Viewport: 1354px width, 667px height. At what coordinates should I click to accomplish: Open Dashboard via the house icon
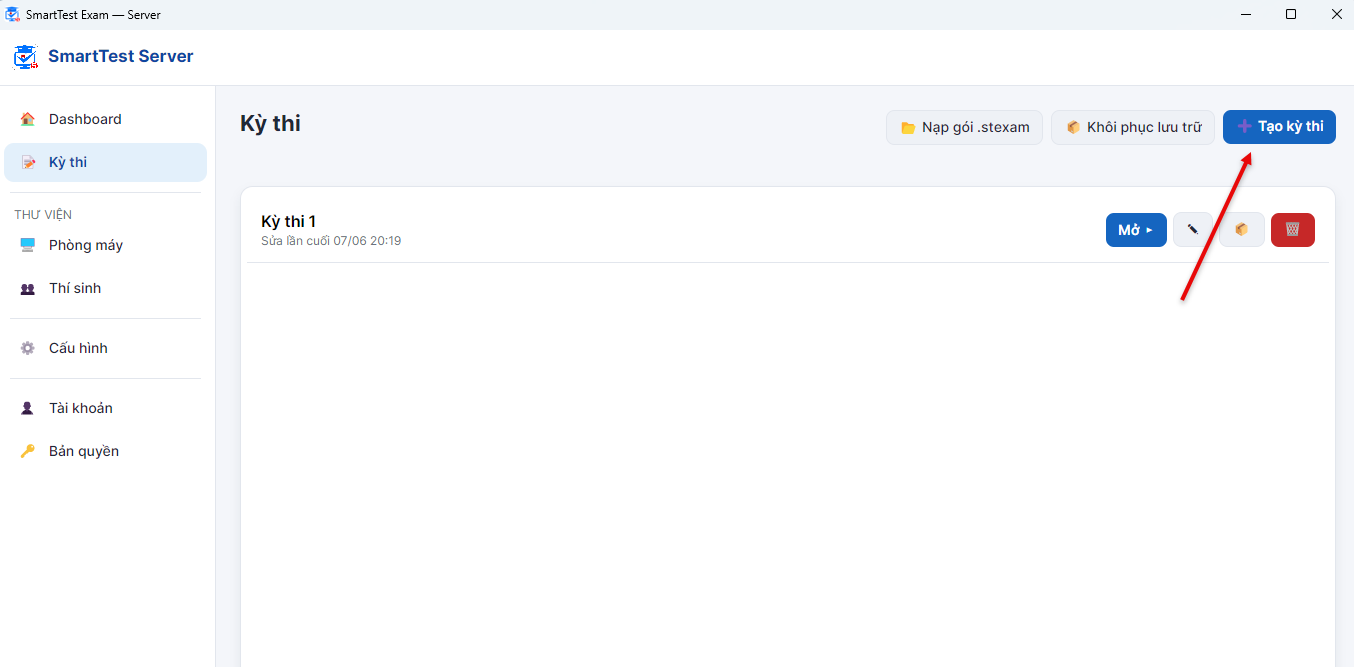point(28,119)
